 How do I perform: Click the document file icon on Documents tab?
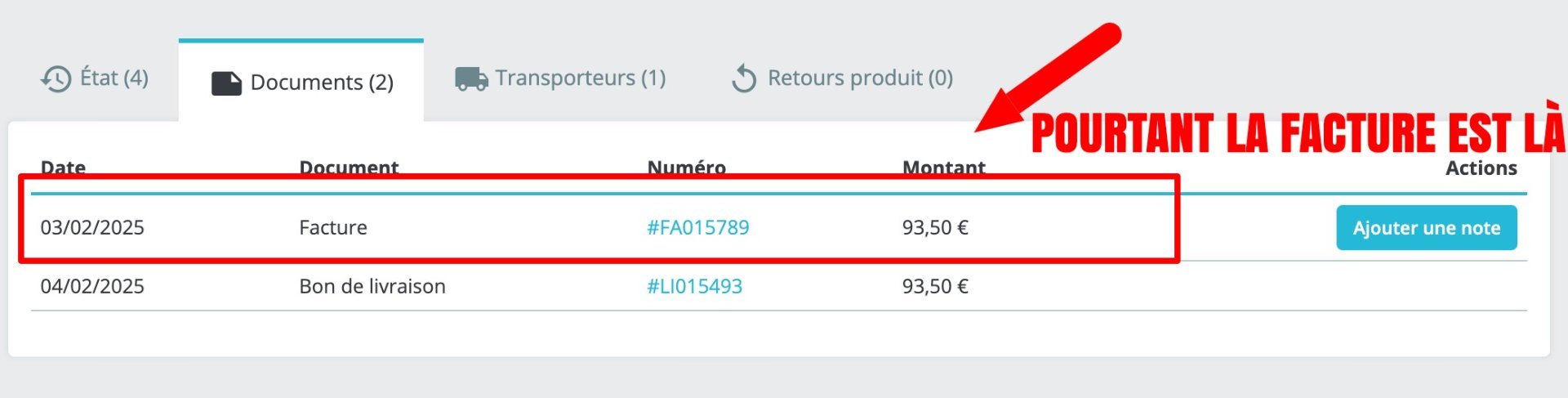pyautogui.click(x=226, y=83)
